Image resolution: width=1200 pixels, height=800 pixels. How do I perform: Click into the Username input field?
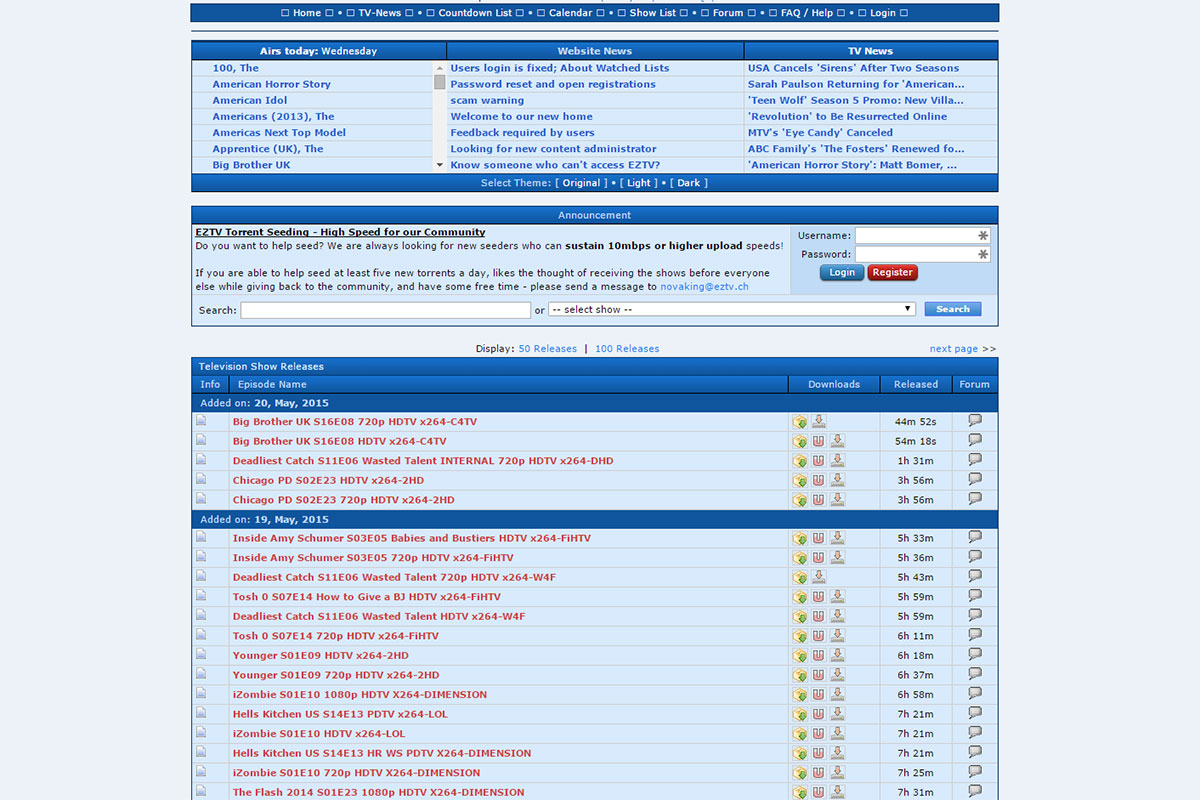915,236
